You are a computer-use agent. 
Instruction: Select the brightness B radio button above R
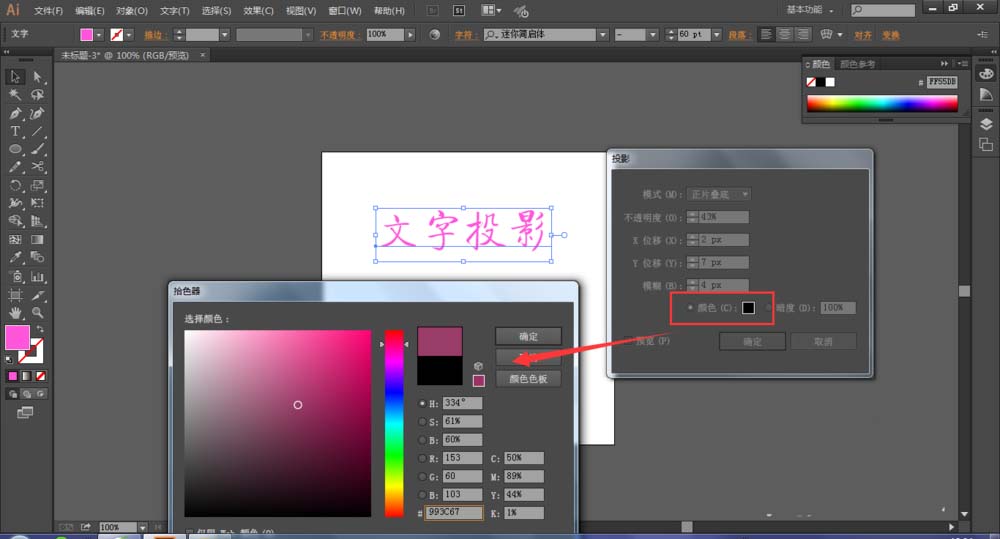(422, 440)
